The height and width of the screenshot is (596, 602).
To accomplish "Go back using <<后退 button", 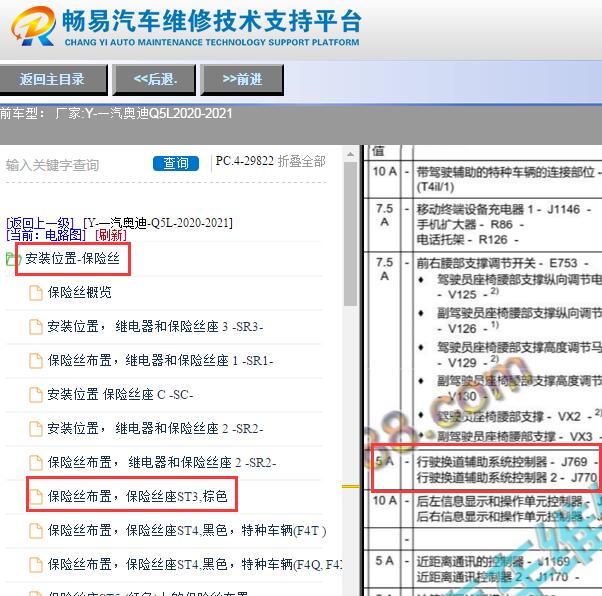I will pyautogui.click(x=154, y=79).
